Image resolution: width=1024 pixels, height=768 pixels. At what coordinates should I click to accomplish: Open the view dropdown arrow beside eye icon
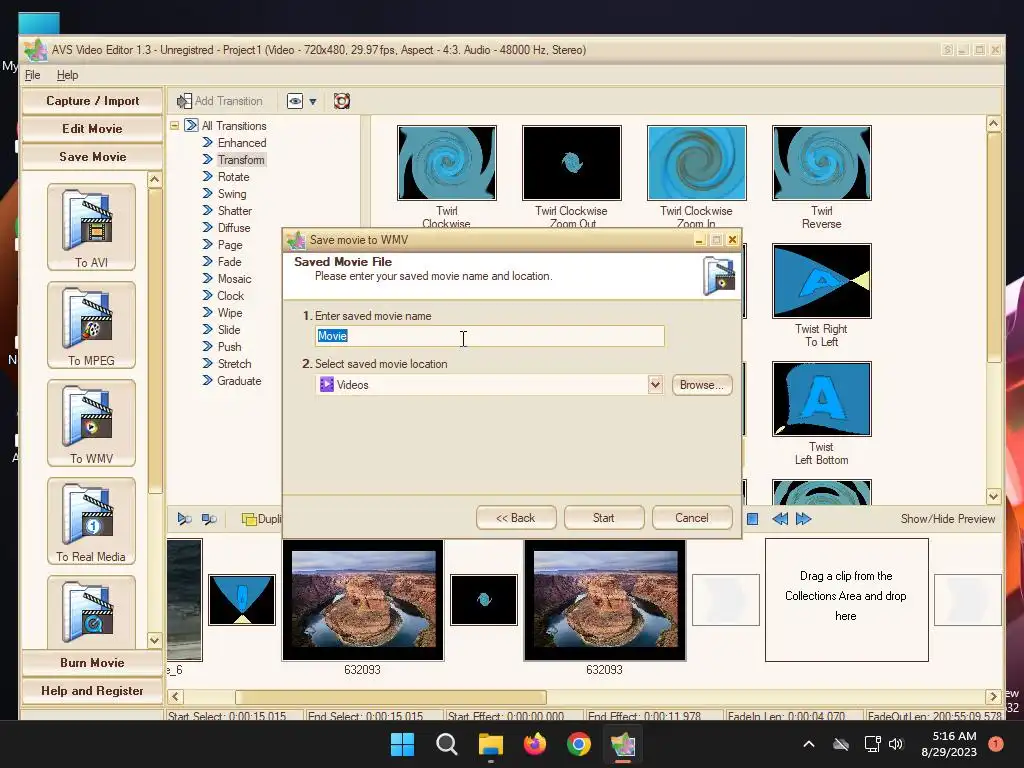point(313,101)
